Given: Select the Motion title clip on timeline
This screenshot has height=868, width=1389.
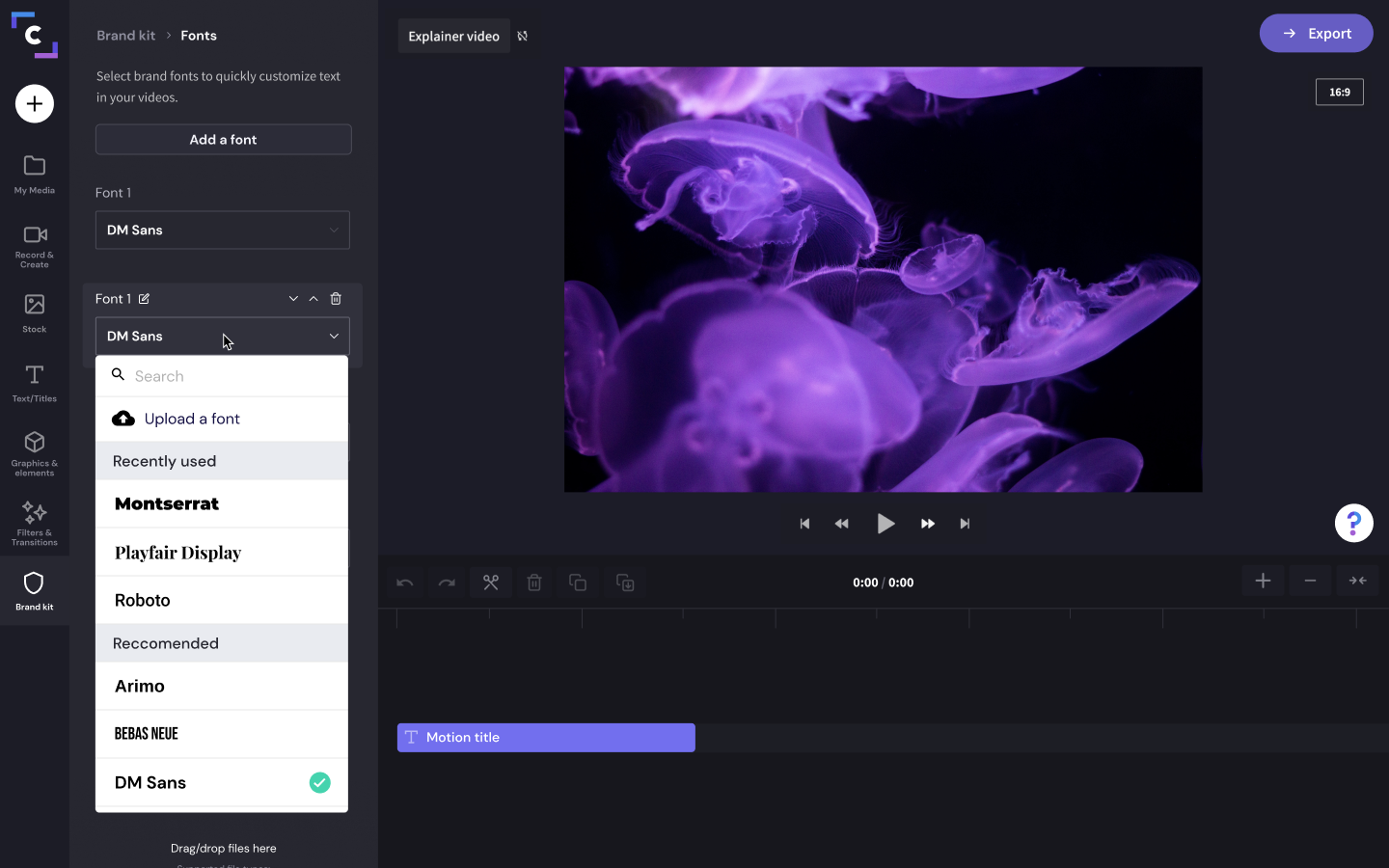Looking at the screenshot, I should click(546, 738).
